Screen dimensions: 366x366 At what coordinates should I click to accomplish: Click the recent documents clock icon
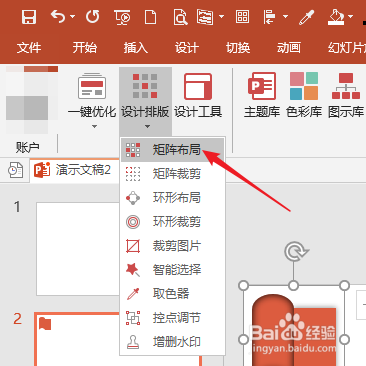pyautogui.click(x=15, y=170)
